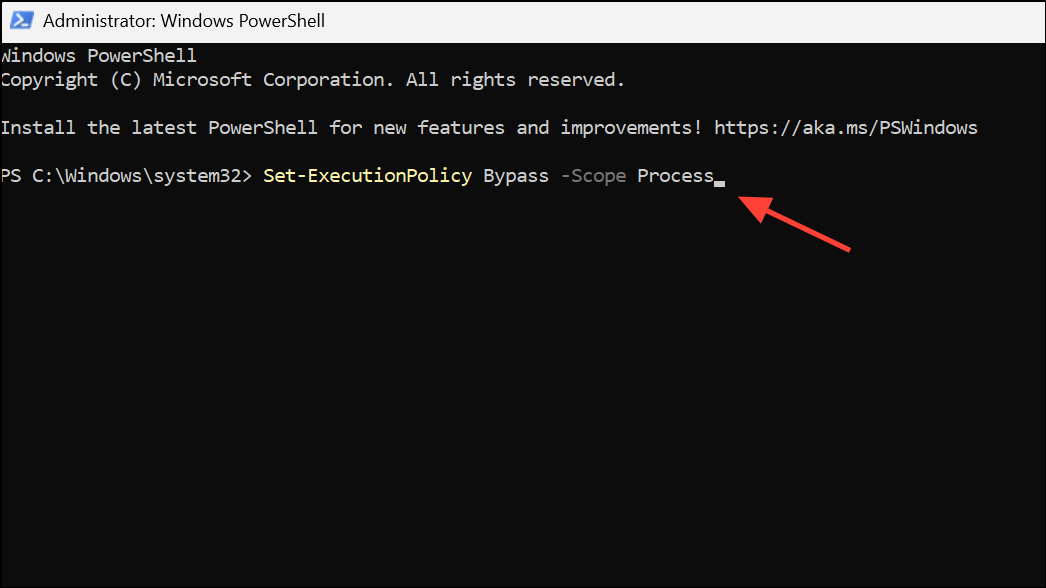The height and width of the screenshot is (588, 1046).
Task: Select the gray -Scope parameter
Action: coord(594,176)
